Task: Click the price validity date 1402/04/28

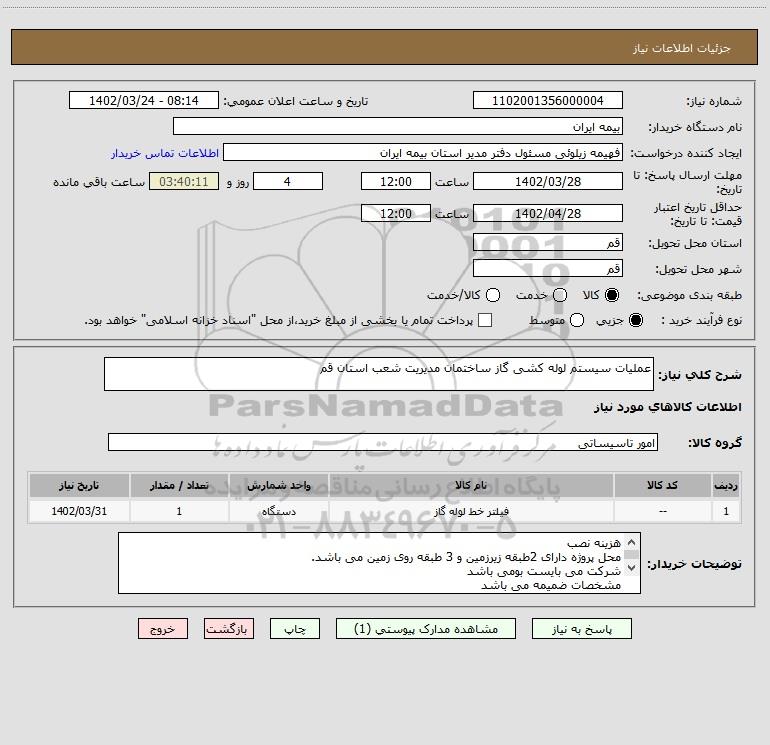Action: pyautogui.click(x=548, y=213)
